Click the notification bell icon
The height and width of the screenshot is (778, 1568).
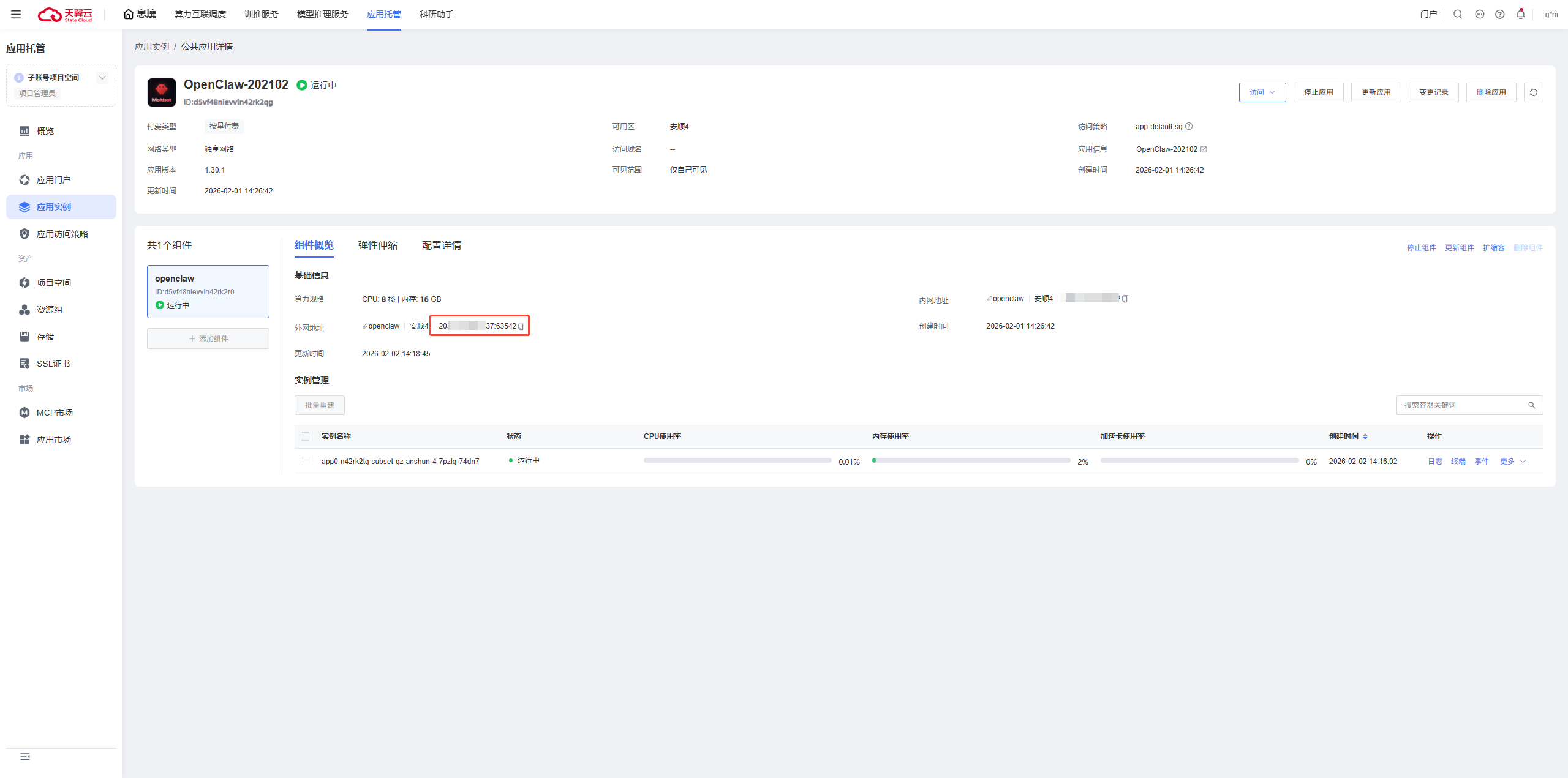(x=1520, y=14)
